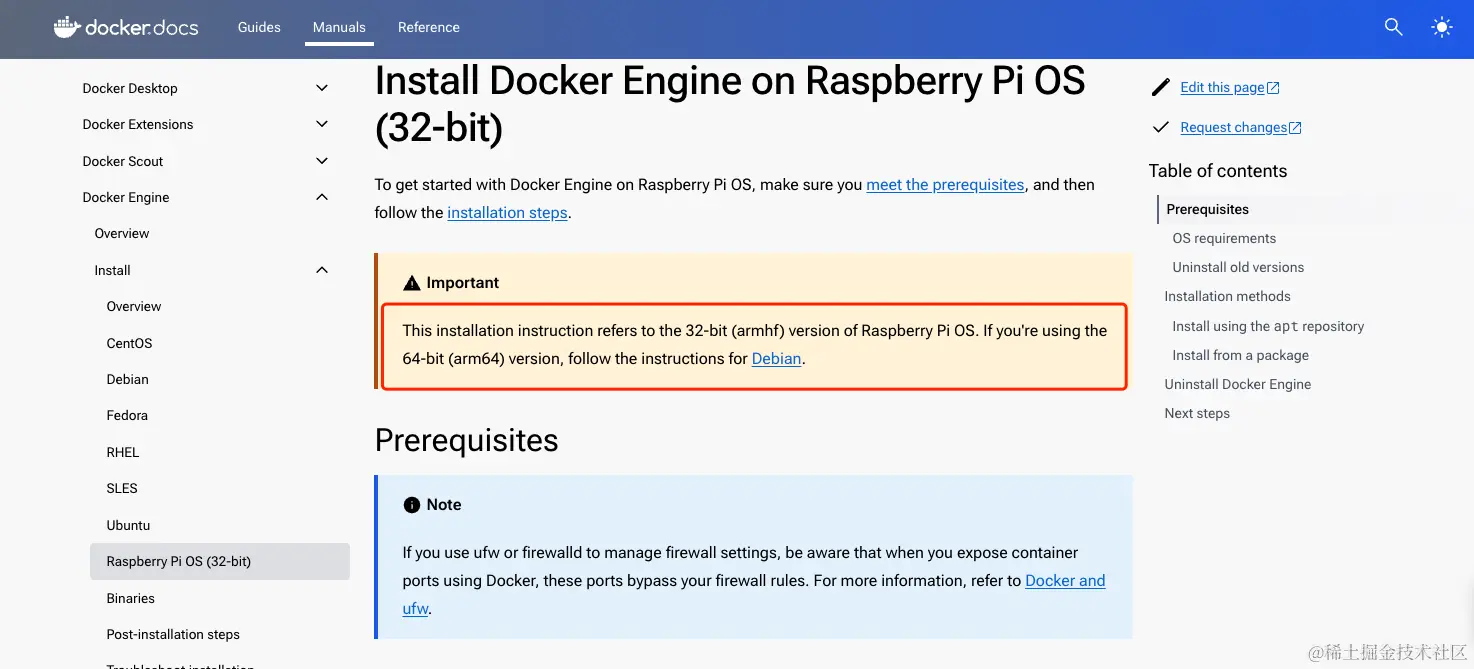
Task: Click the warning triangle icon beside Important
Action: [x=411, y=283]
